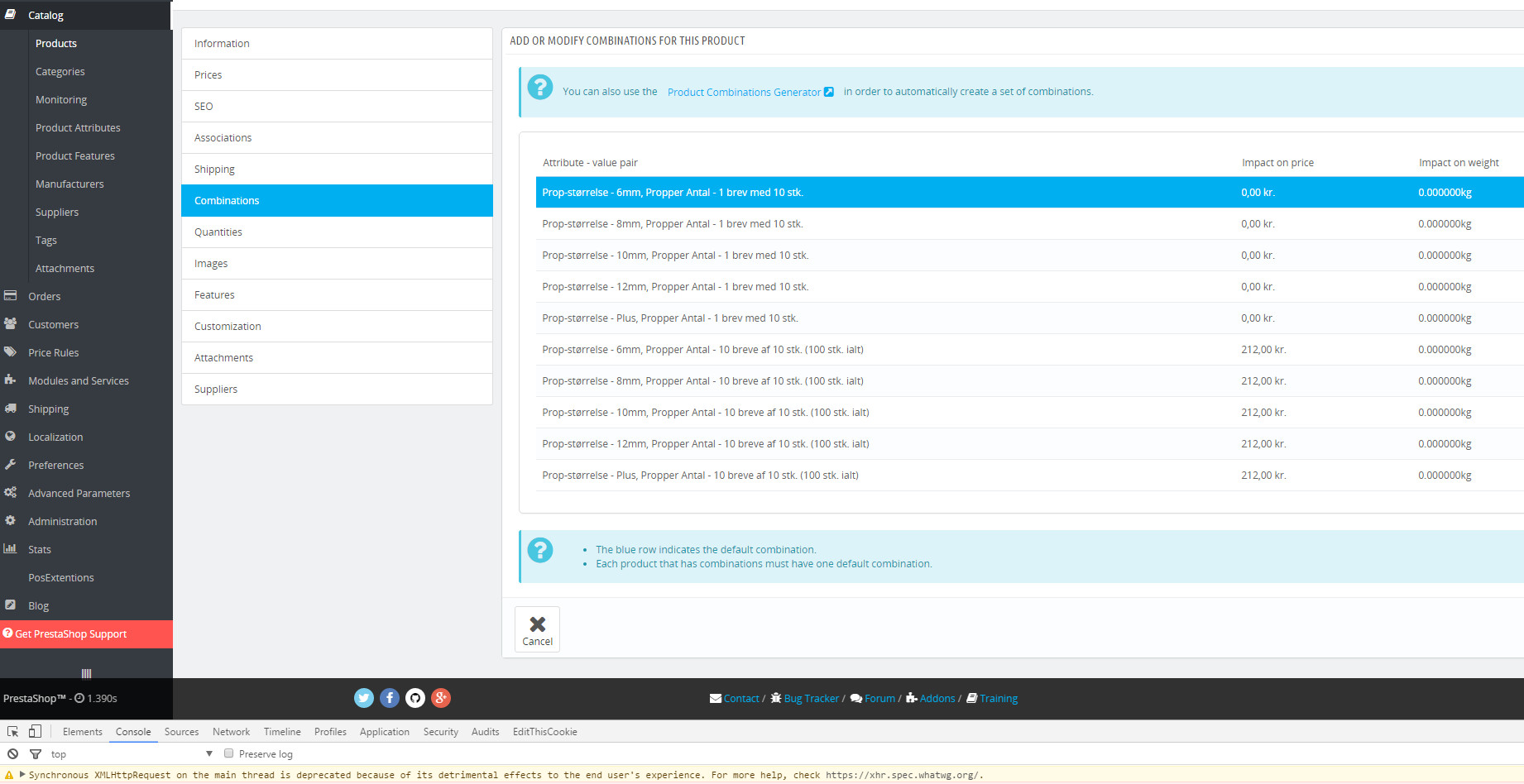Click the Localization globe icon
Image resolution: width=1524 pixels, height=784 pixels.
coord(10,437)
